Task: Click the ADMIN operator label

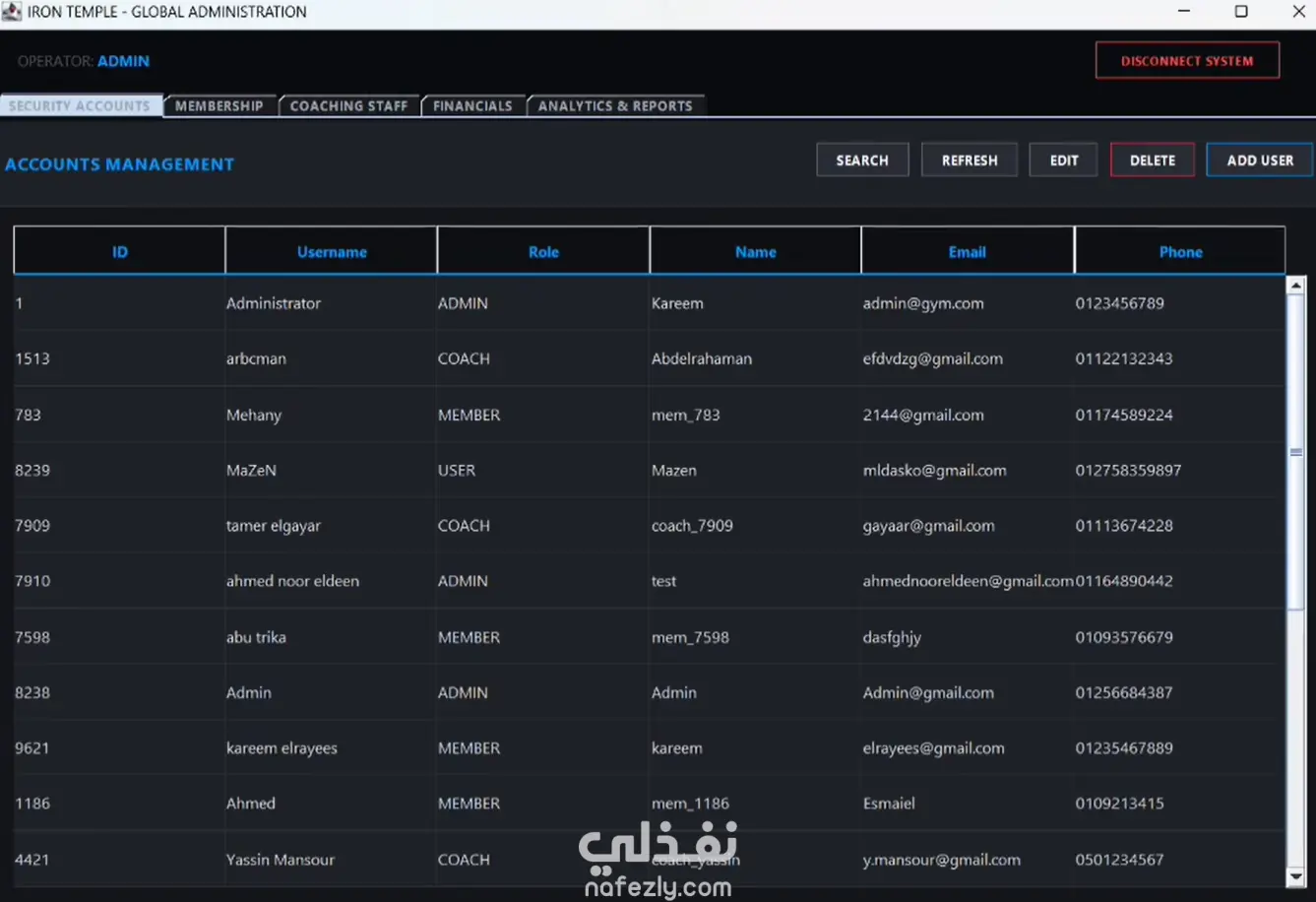Action: [x=123, y=61]
